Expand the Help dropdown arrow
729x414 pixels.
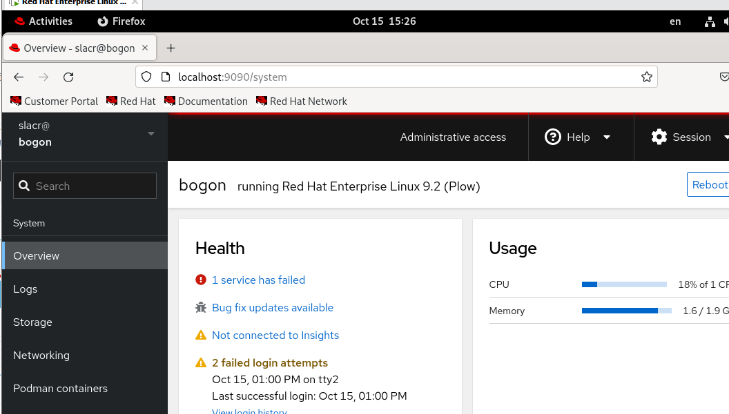click(x=606, y=138)
